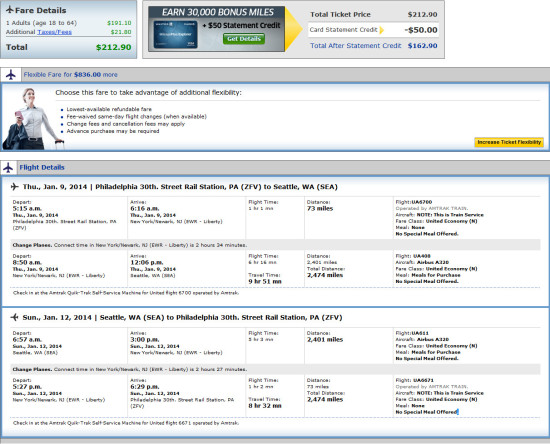550x444 pixels.
Task: Click Total After Statement Credit $162.90
Action: 422,46
